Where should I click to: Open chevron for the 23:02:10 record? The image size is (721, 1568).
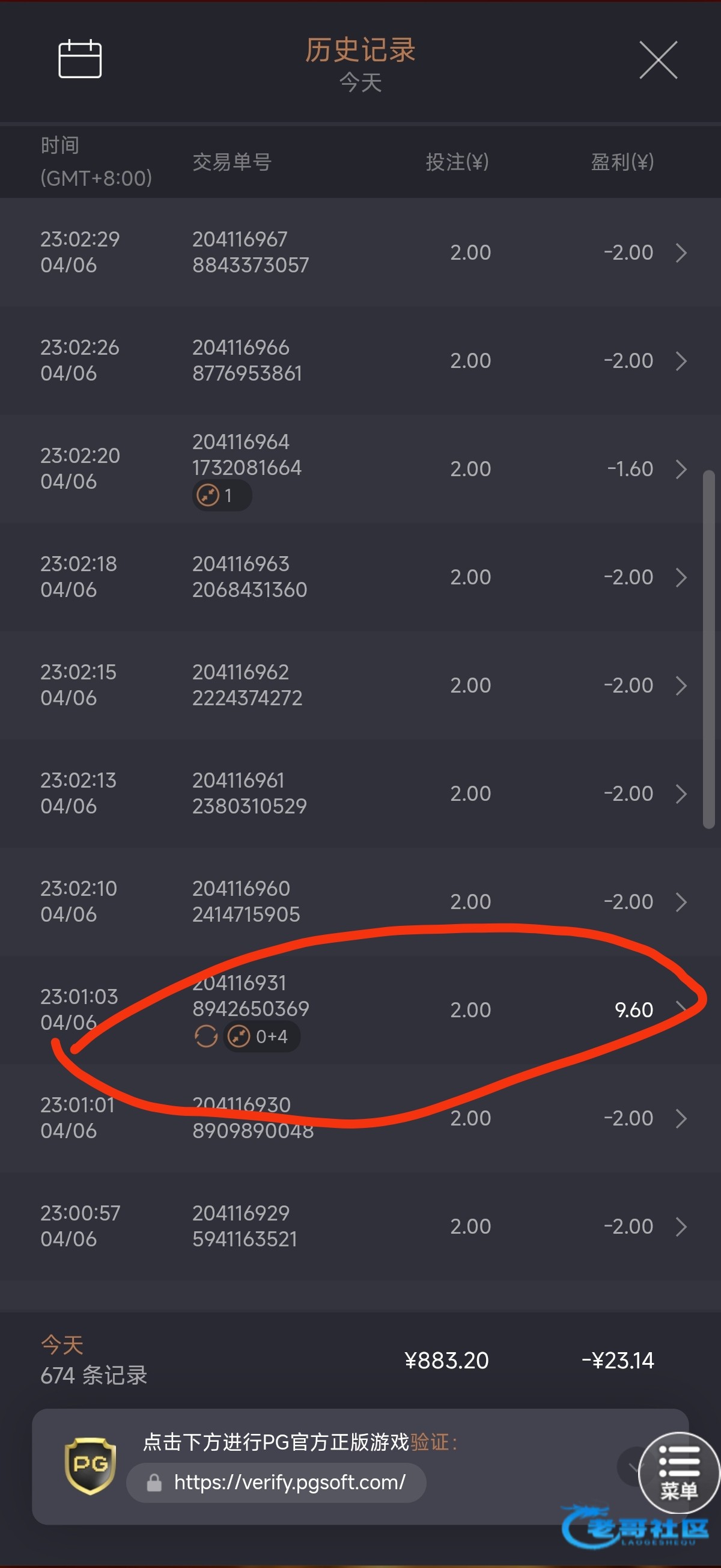click(x=681, y=902)
